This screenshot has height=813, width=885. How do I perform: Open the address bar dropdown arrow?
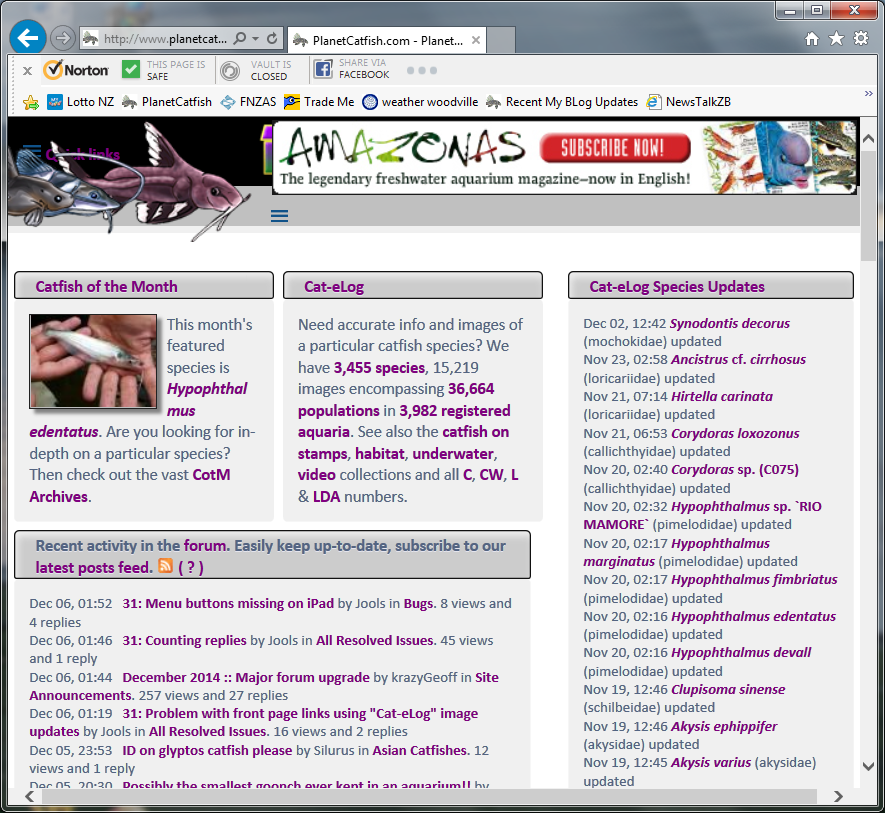pyautogui.click(x=256, y=38)
